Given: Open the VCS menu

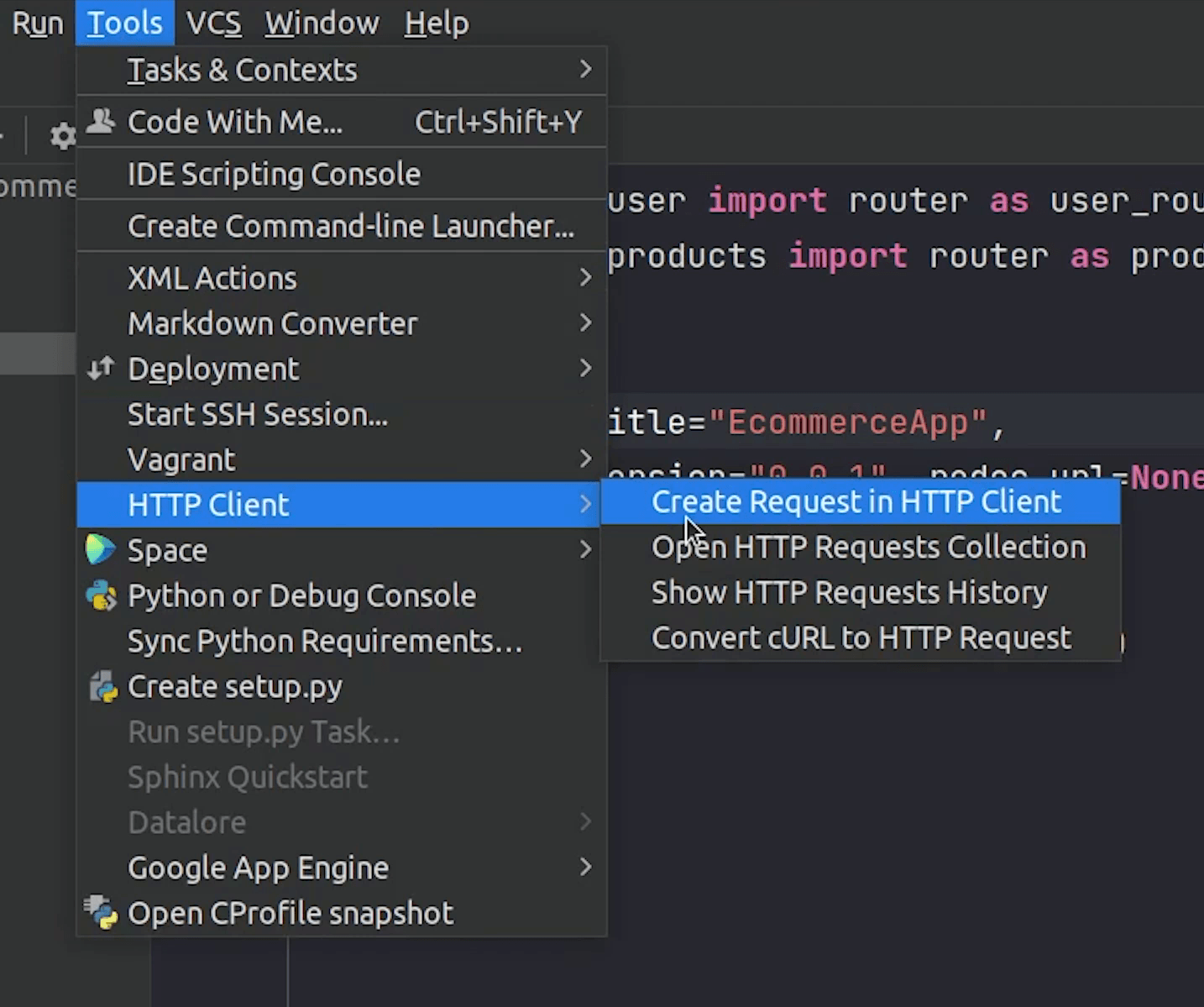Looking at the screenshot, I should (x=213, y=23).
